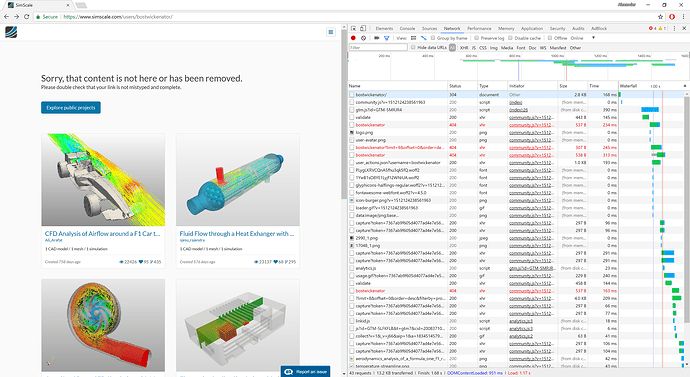Click the Report an issue button

305,372
